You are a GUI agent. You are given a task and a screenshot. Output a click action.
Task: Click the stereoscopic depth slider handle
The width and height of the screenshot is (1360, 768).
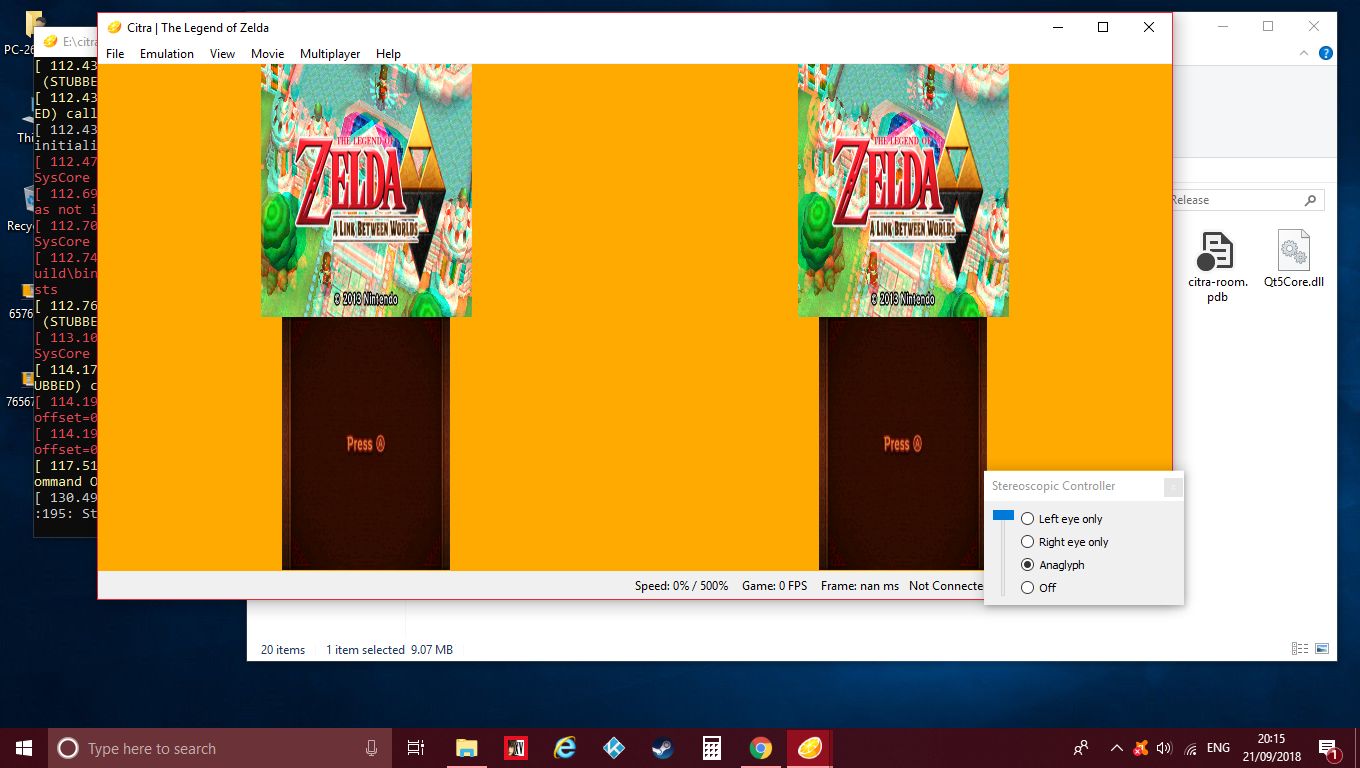(x=1003, y=515)
